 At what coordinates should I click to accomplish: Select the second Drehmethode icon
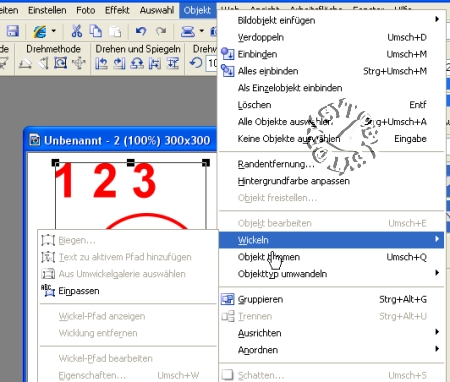(43, 63)
